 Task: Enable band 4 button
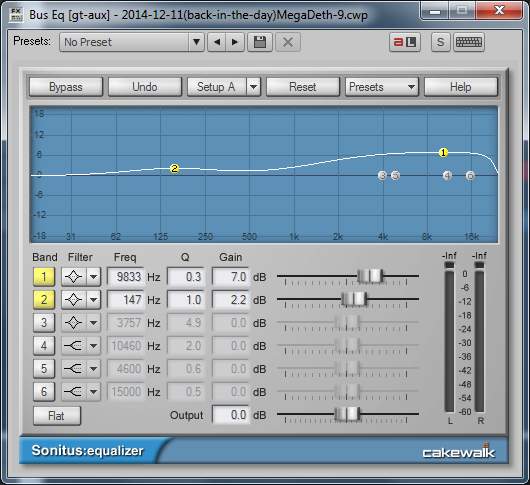44,346
